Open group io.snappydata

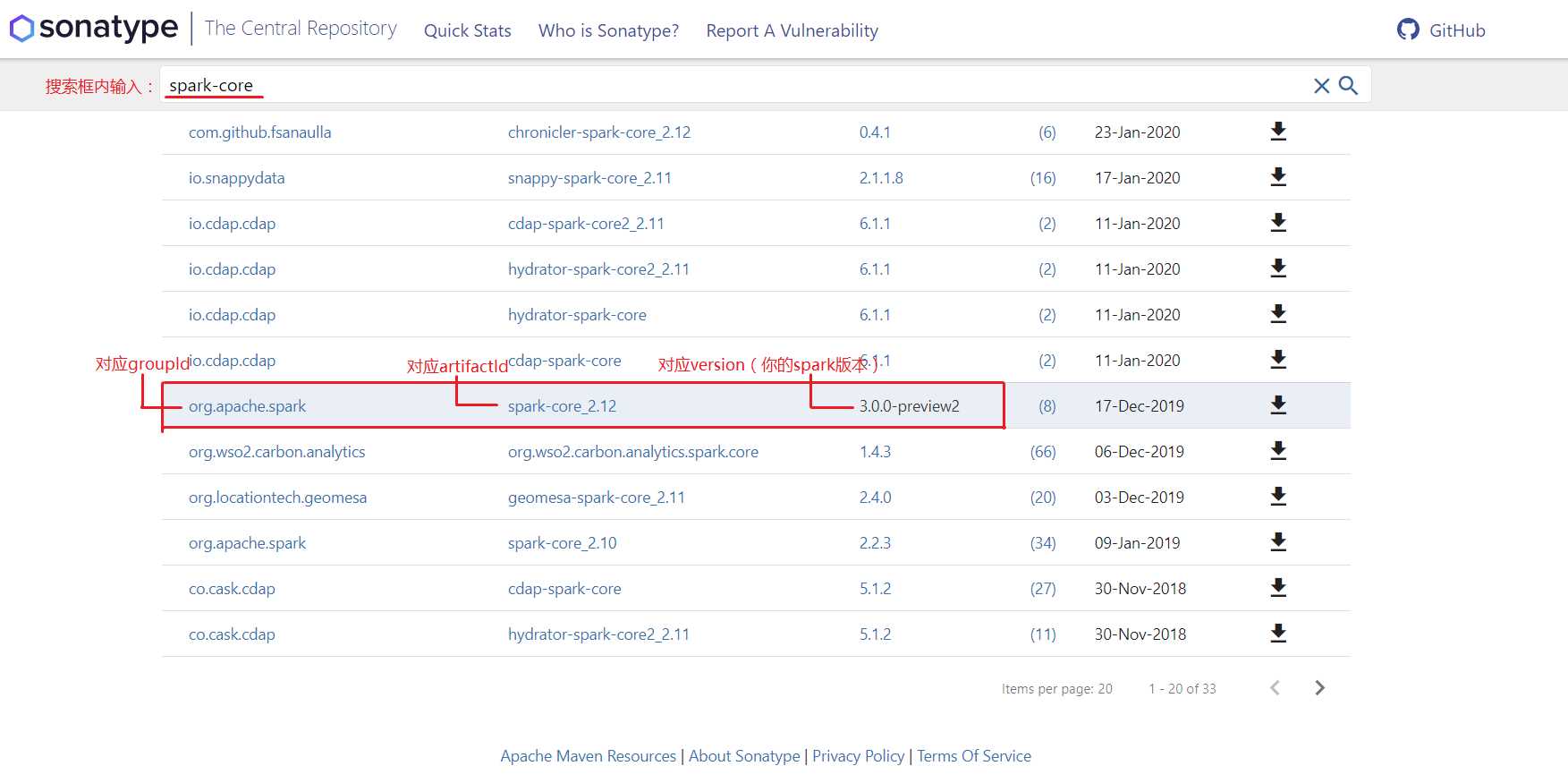tap(236, 178)
